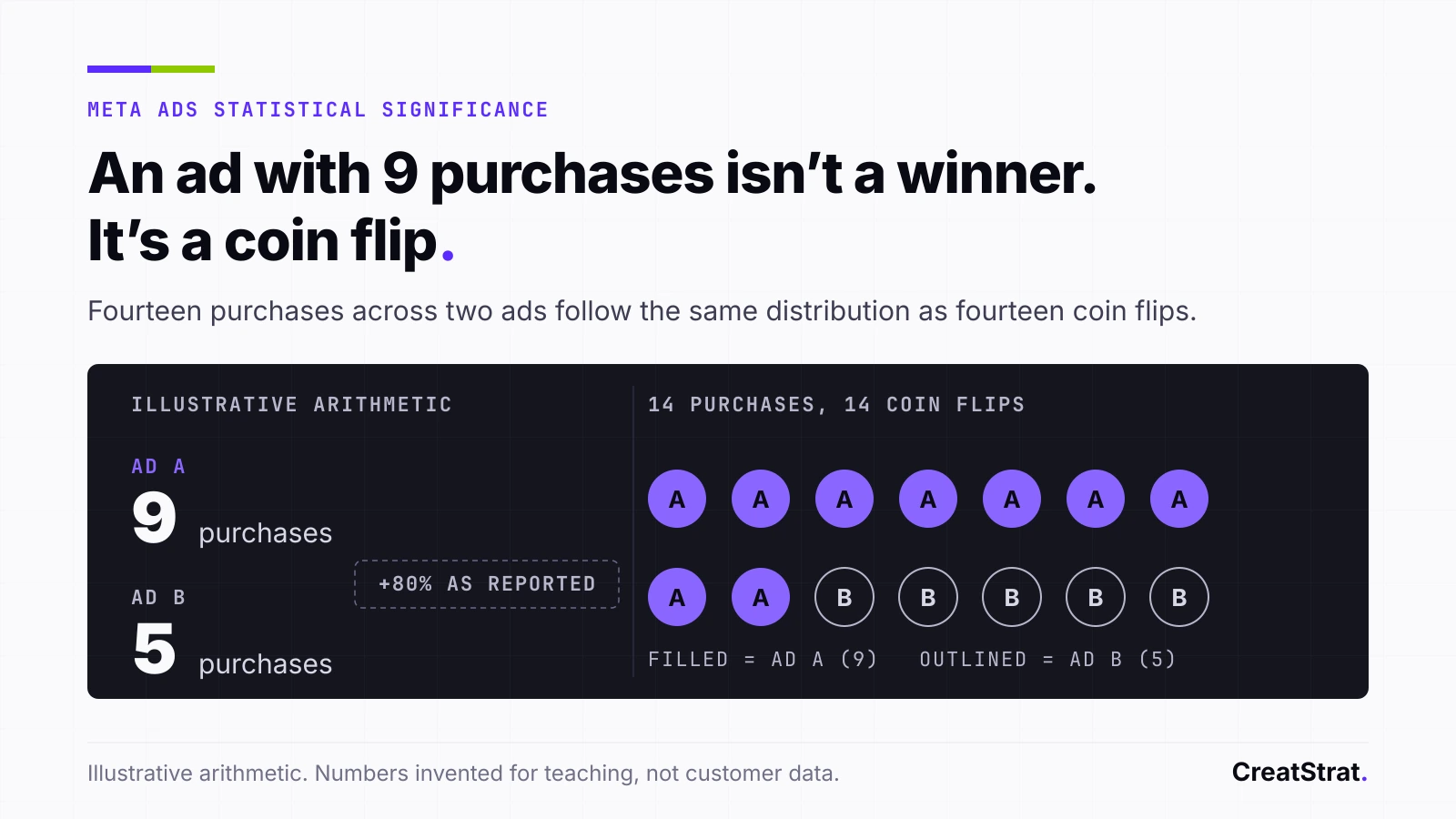This screenshot has height=819, width=1456.
Task: Click the last filled A circle in top row
Action: (x=1179, y=499)
